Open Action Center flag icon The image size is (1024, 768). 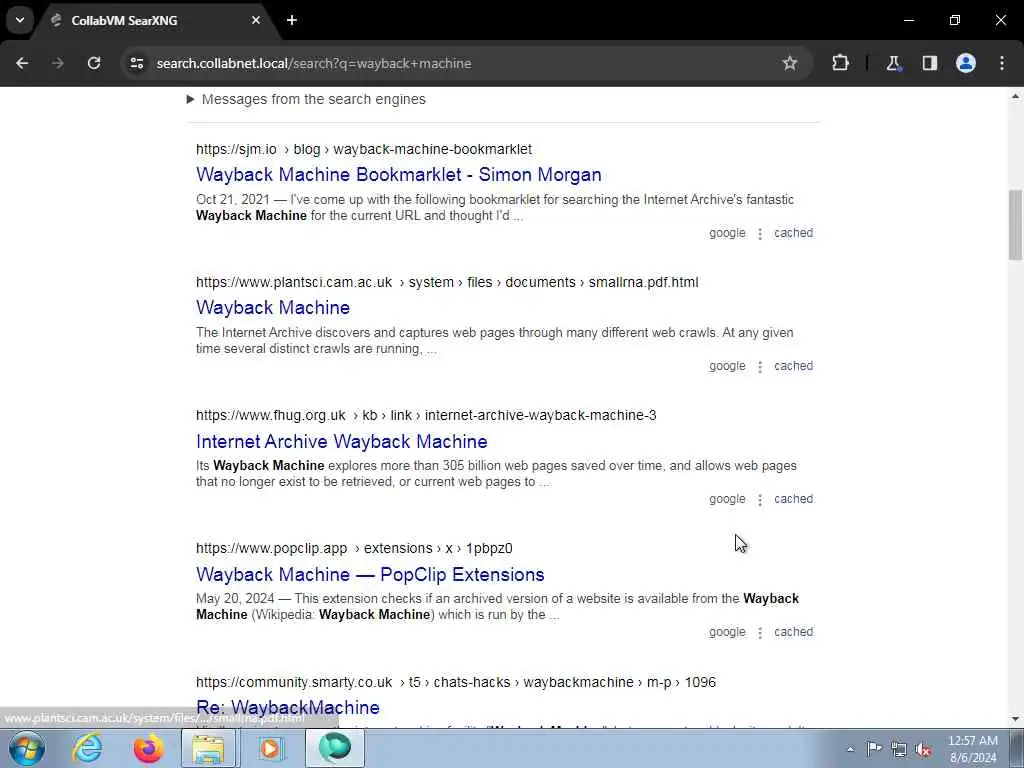pyautogui.click(x=874, y=749)
